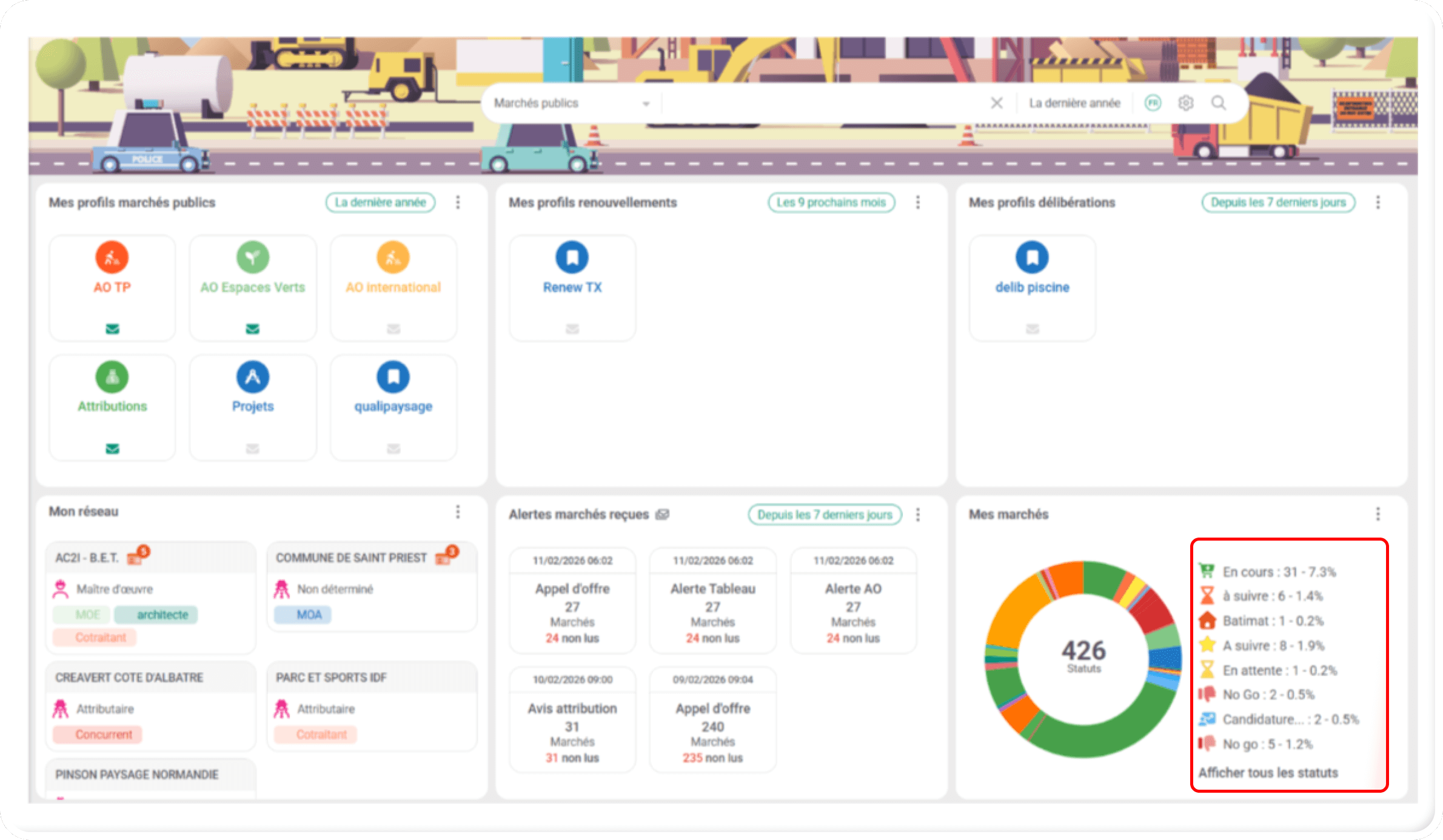
Task: Open the Projets profile icon
Action: click(253, 377)
